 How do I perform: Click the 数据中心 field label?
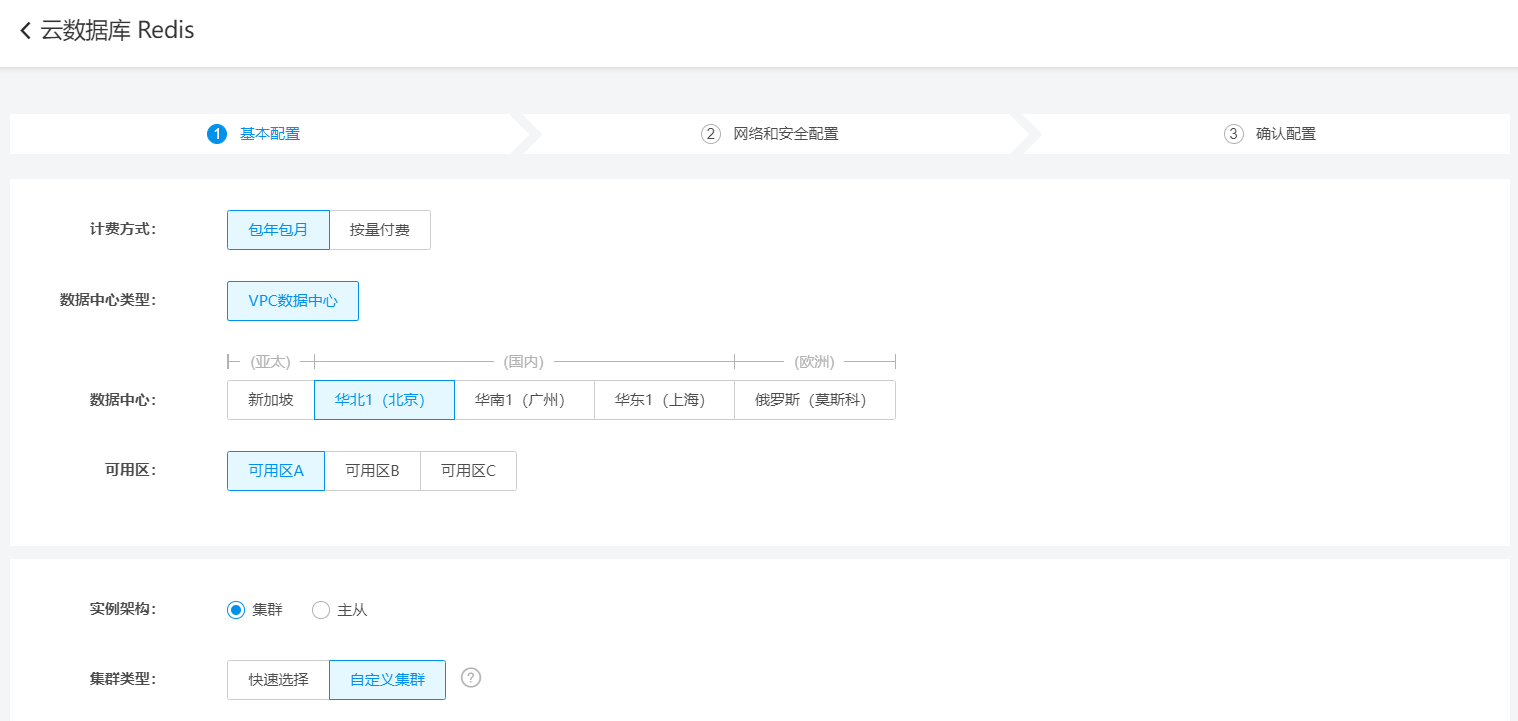point(123,400)
